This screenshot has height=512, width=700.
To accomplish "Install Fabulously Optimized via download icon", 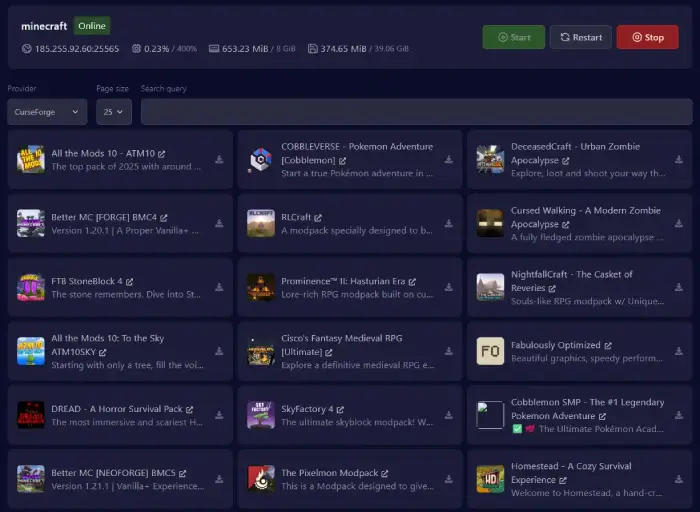I will 679,351.
